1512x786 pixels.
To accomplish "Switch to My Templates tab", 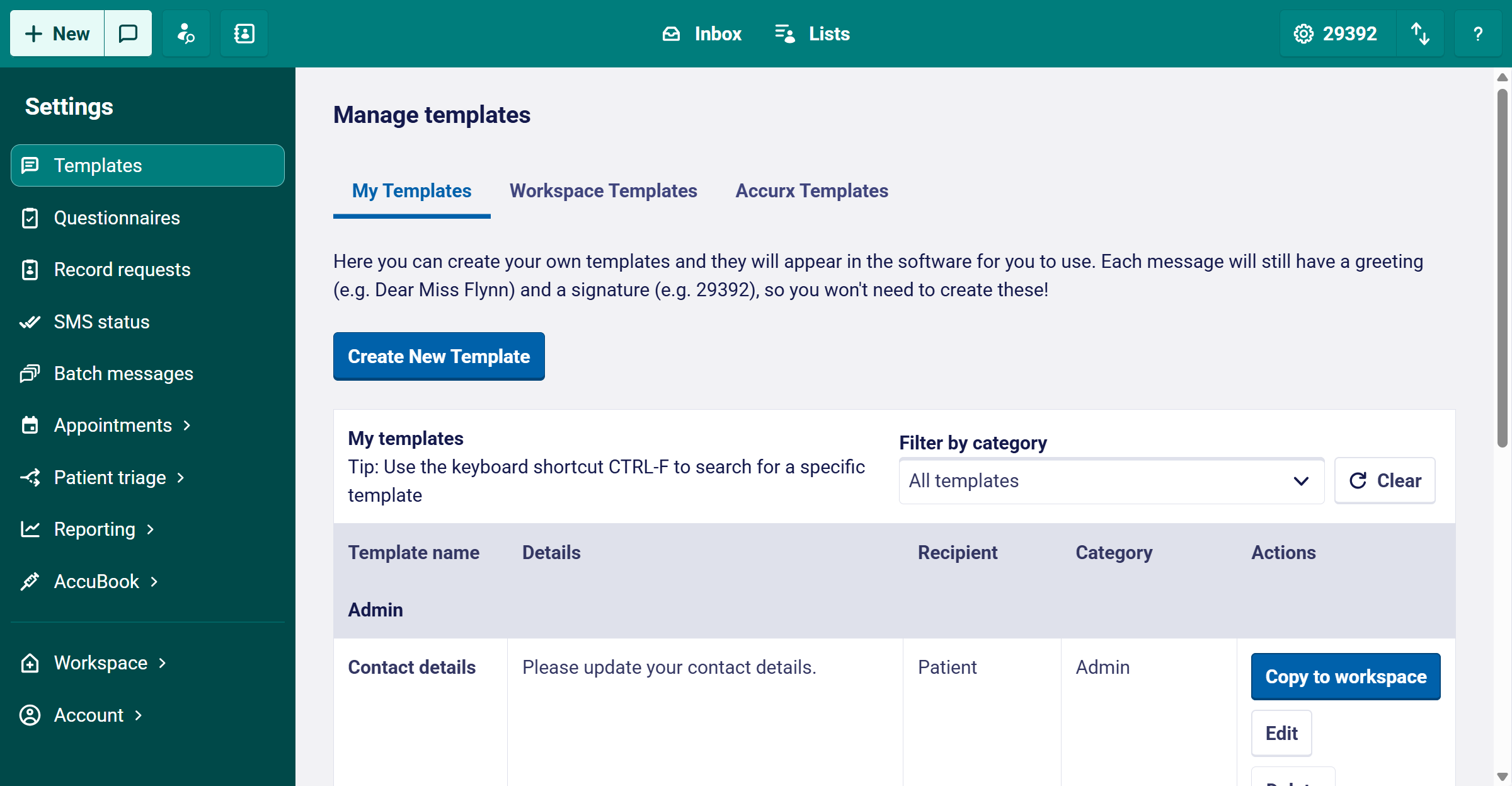I will (411, 191).
